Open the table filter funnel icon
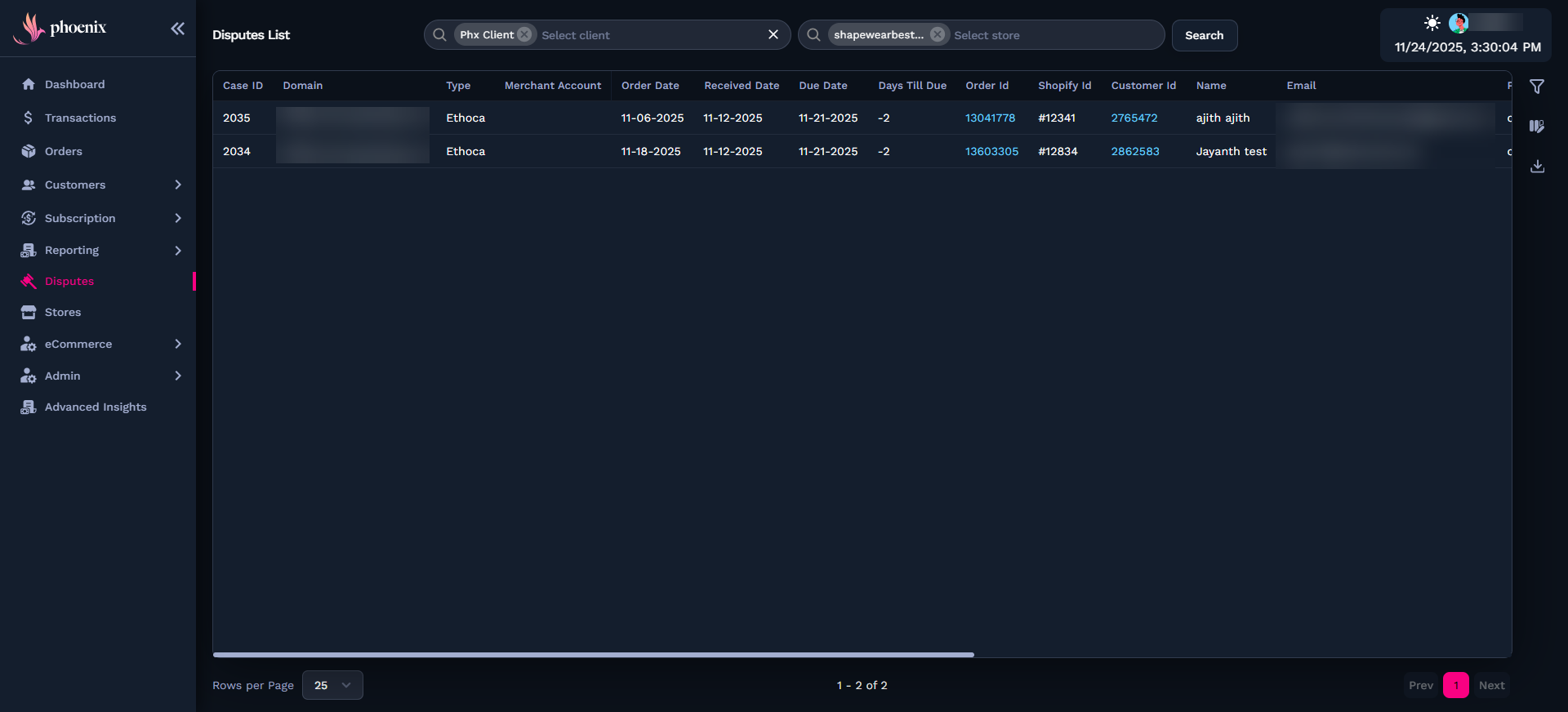This screenshot has height=712, width=1568. point(1537,87)
